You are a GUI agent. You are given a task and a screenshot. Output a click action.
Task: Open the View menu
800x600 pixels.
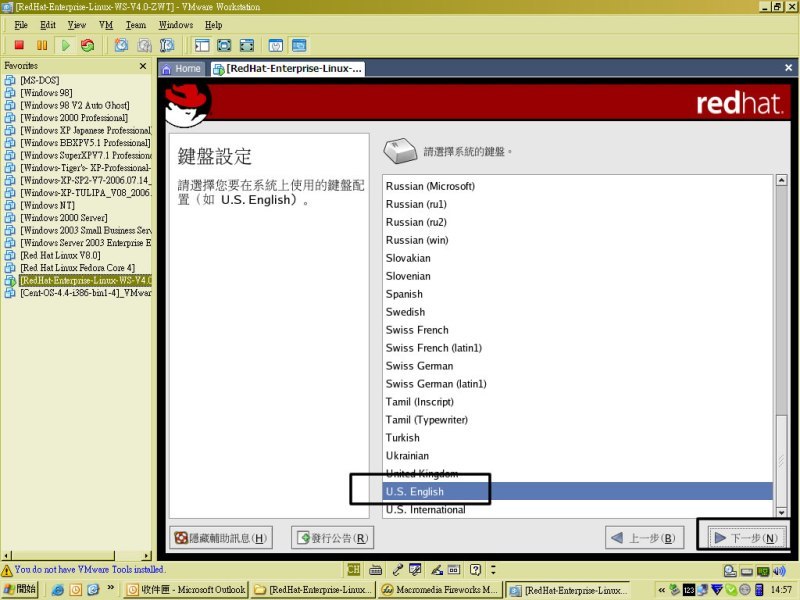pos(77,25)
